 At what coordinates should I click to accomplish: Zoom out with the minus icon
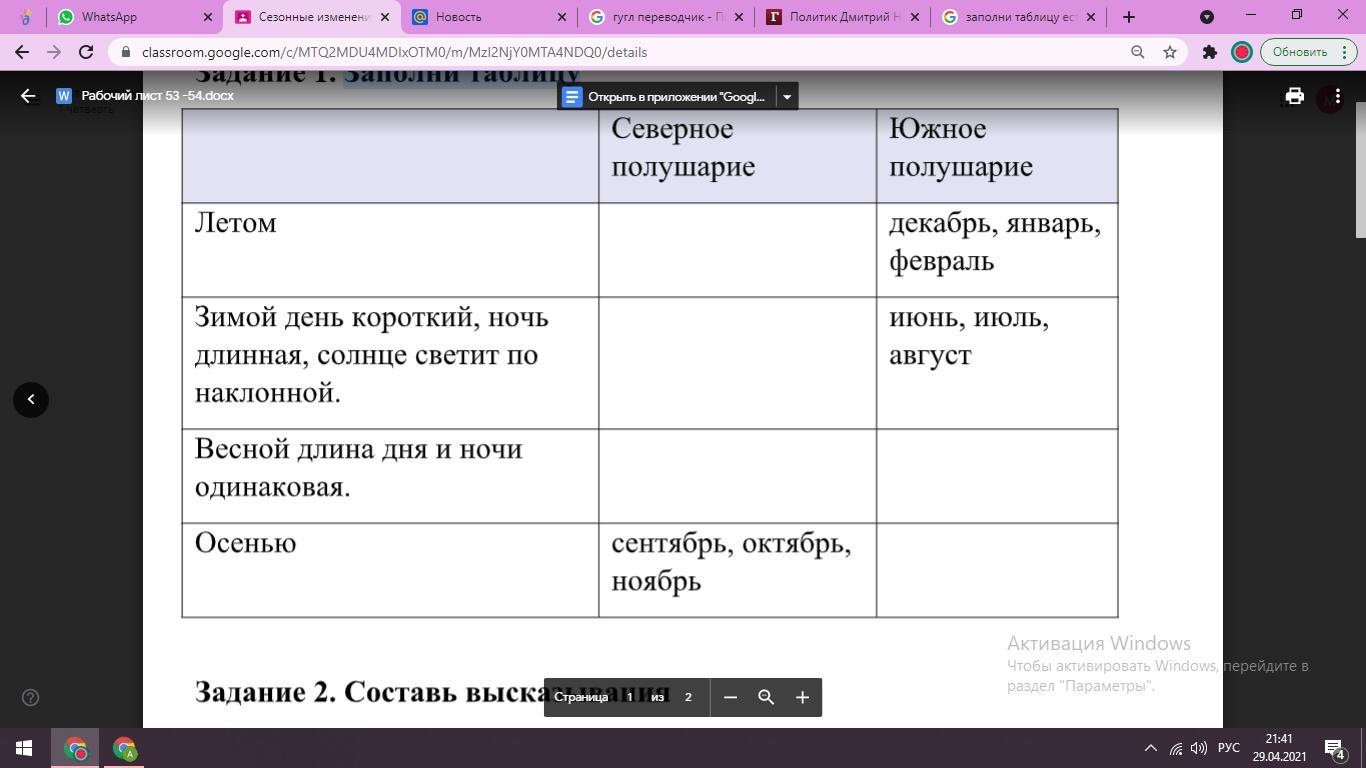point(730,697)
